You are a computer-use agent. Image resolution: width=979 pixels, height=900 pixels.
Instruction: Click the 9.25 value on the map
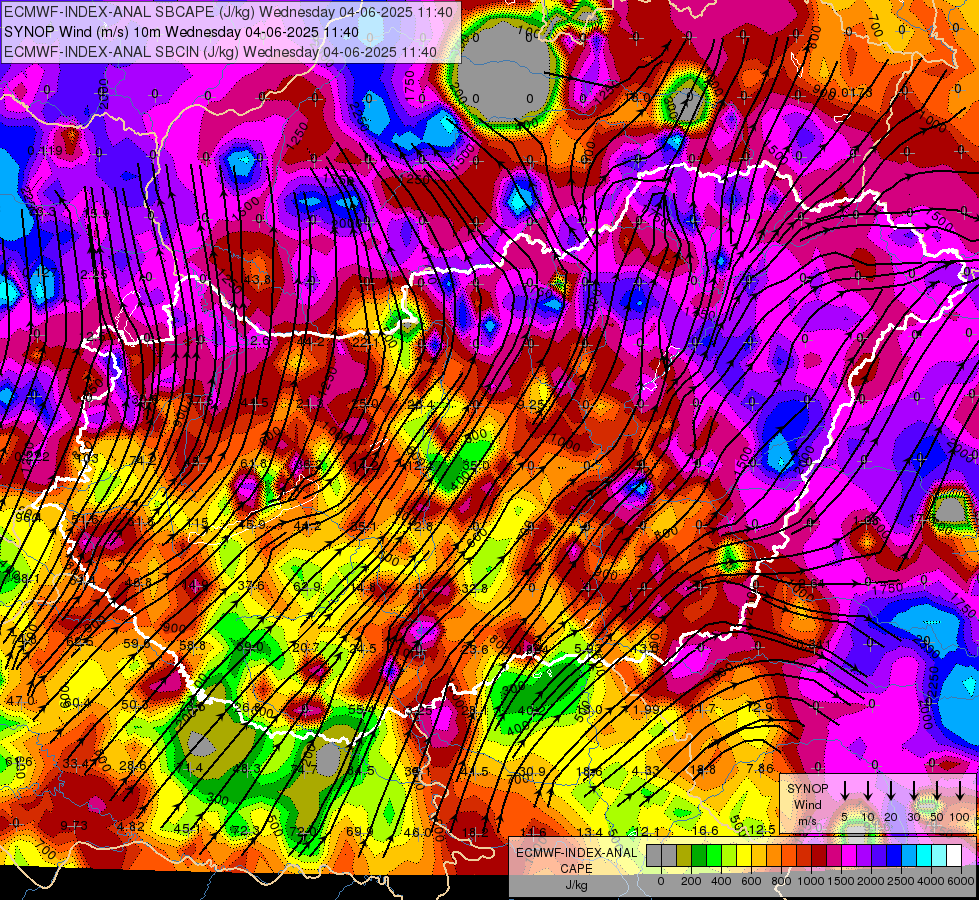(531, 404)
